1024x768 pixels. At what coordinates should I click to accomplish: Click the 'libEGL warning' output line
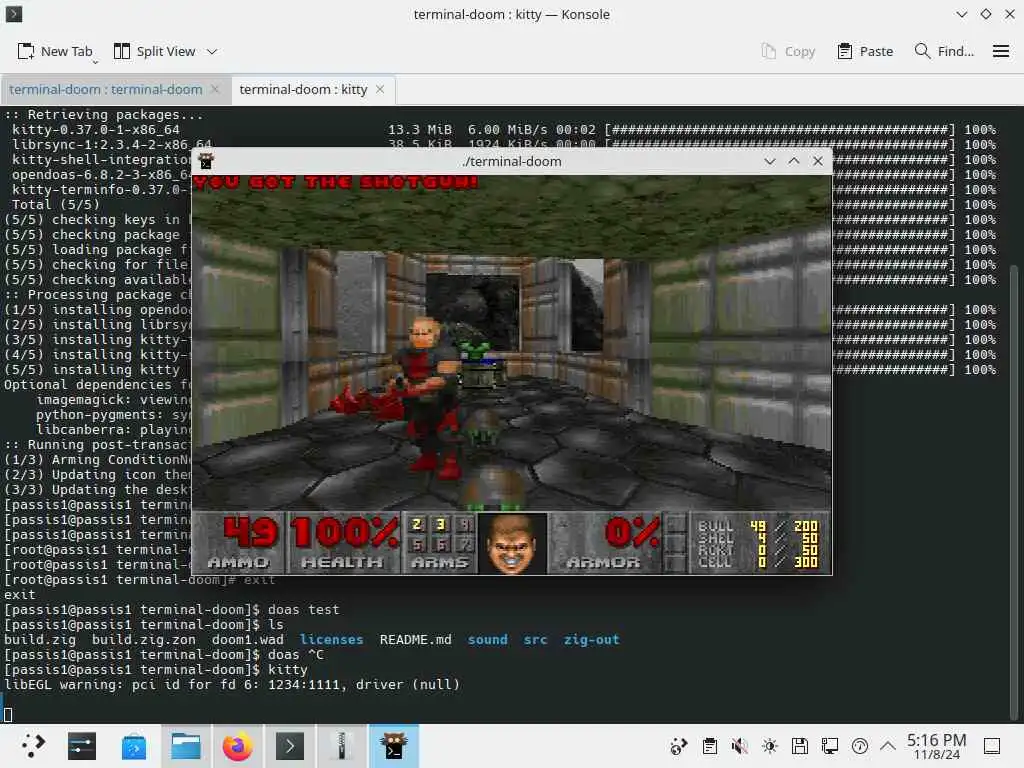[232, 684]
